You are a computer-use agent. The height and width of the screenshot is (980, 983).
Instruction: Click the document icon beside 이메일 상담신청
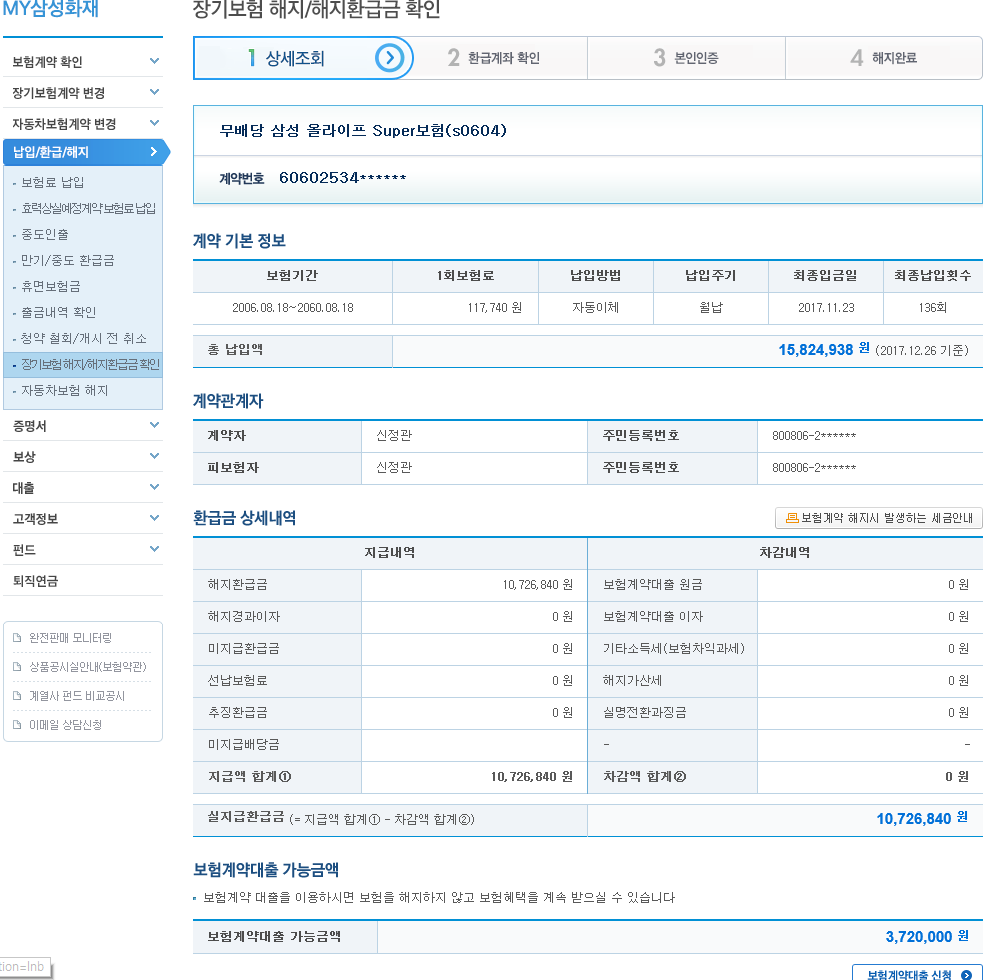pos(17,724)
